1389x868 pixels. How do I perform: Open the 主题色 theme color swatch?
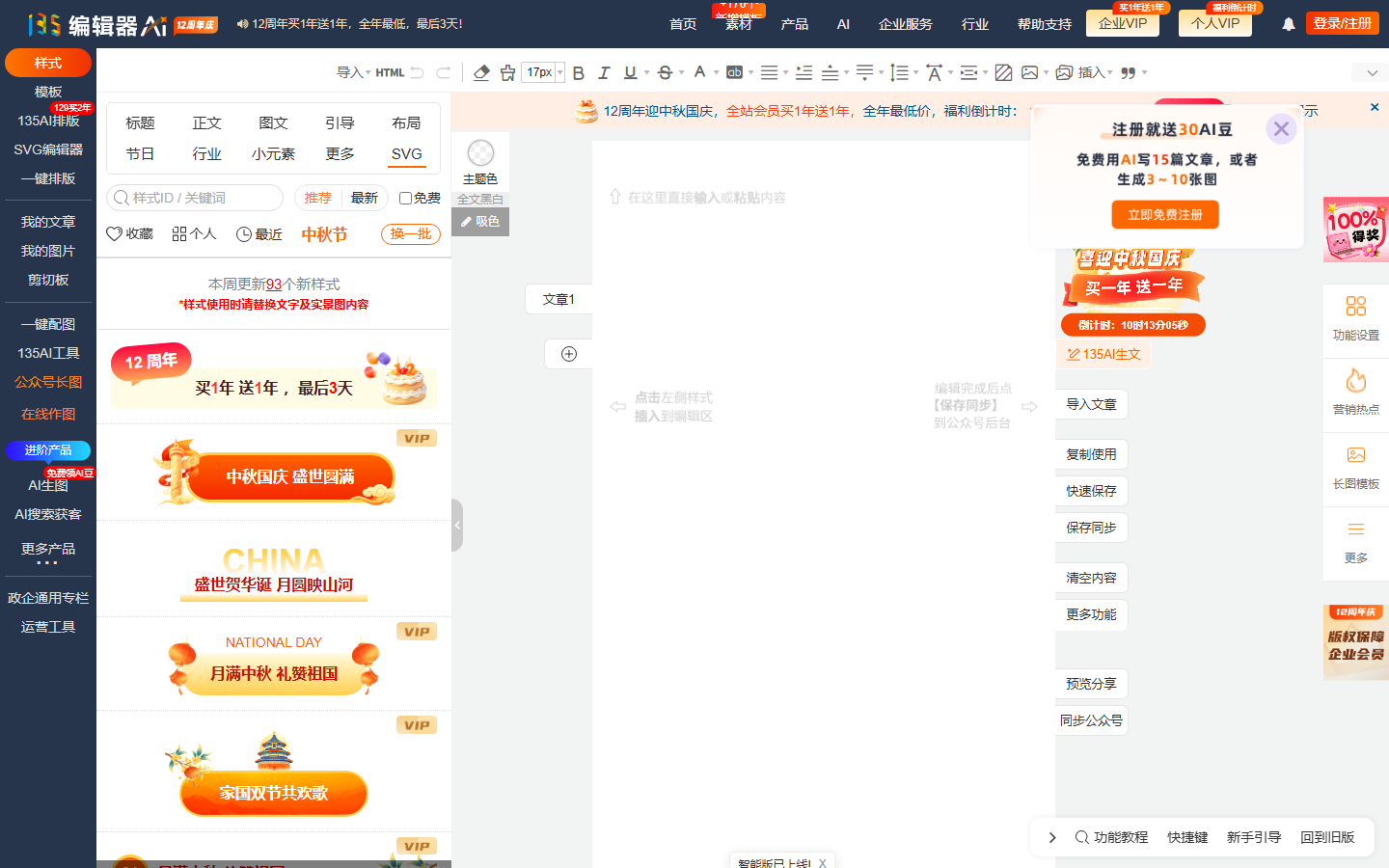point(480,152)
